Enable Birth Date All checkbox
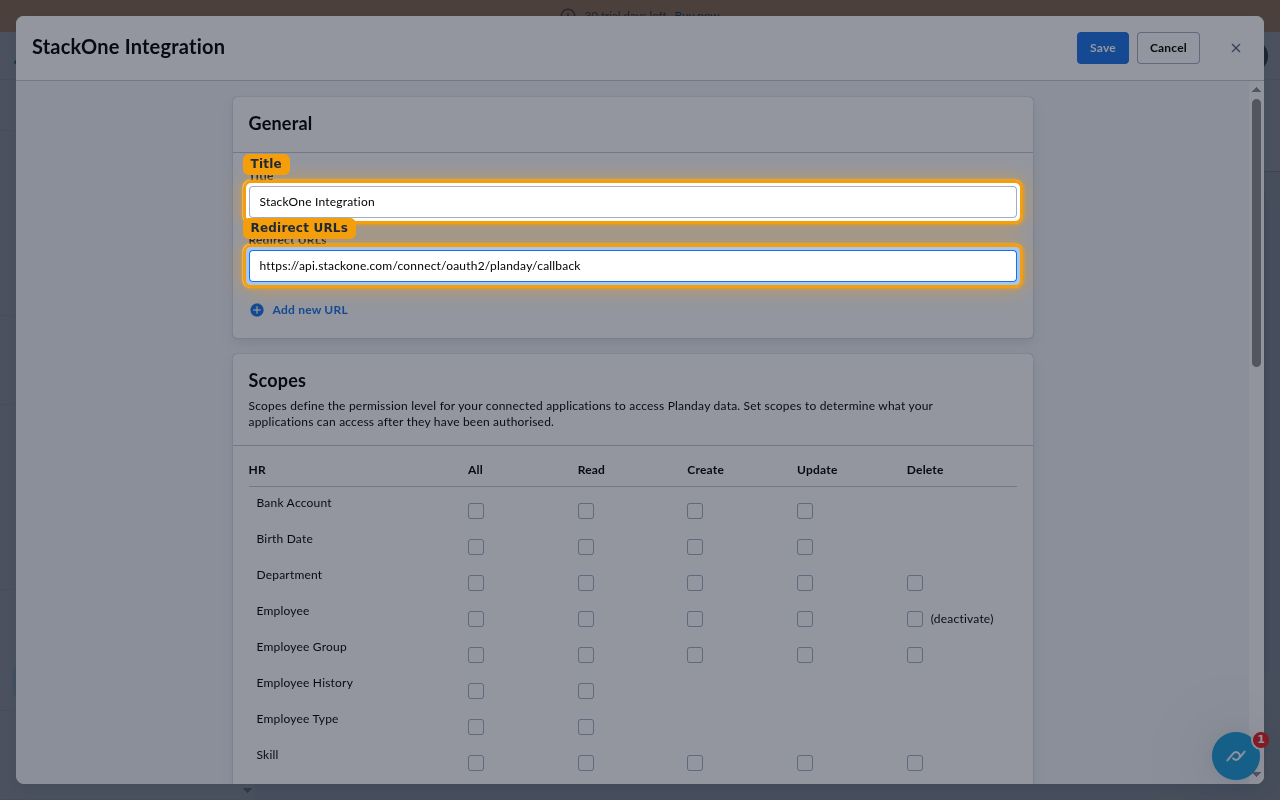The image size is (1280, 800). coord(476,547)
